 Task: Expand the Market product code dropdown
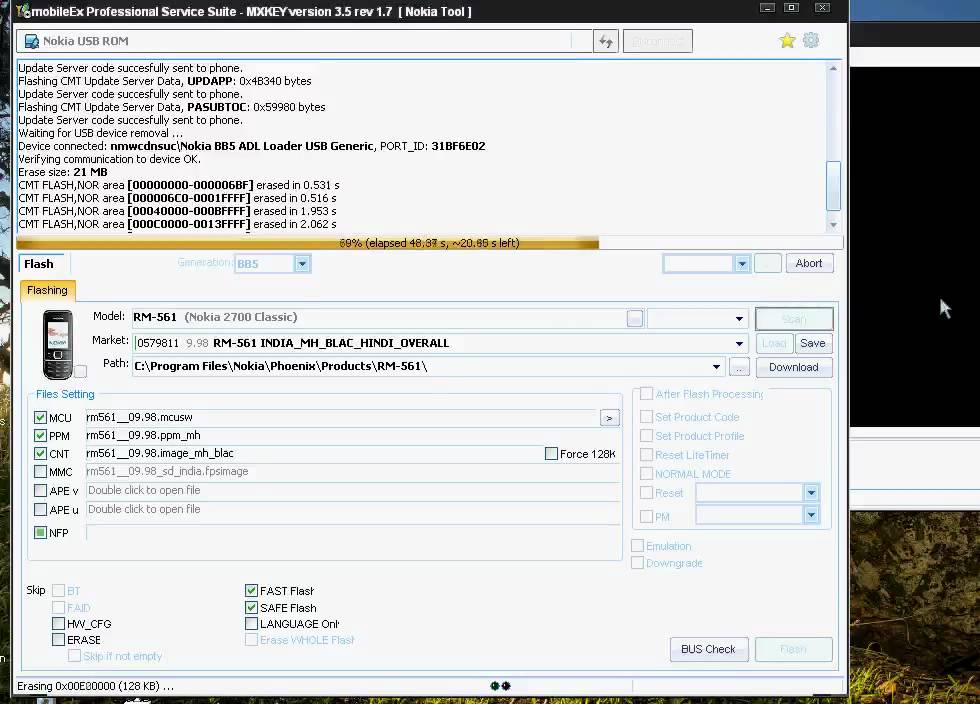pos(739,343)
